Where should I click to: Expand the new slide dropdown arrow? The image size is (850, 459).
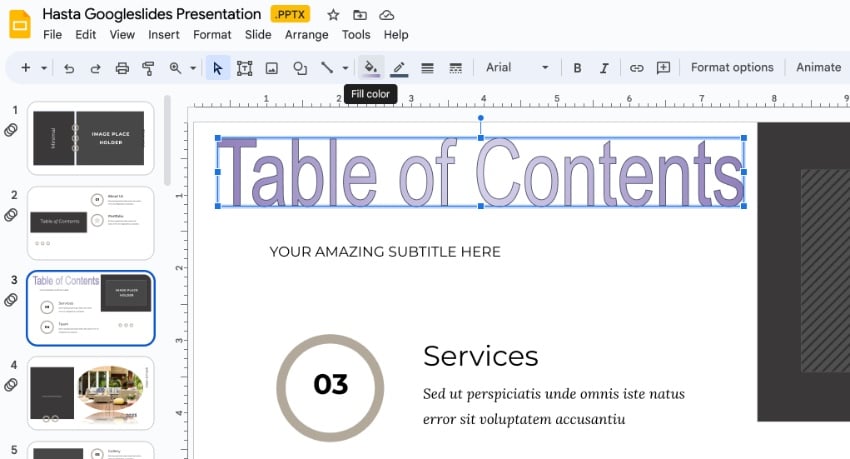tap(44, 68)
